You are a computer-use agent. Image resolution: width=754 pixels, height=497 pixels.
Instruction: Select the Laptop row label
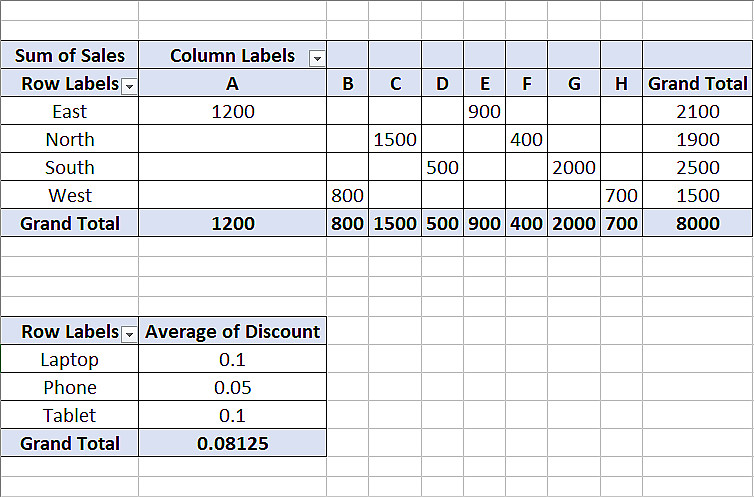(x=70, y=360)
